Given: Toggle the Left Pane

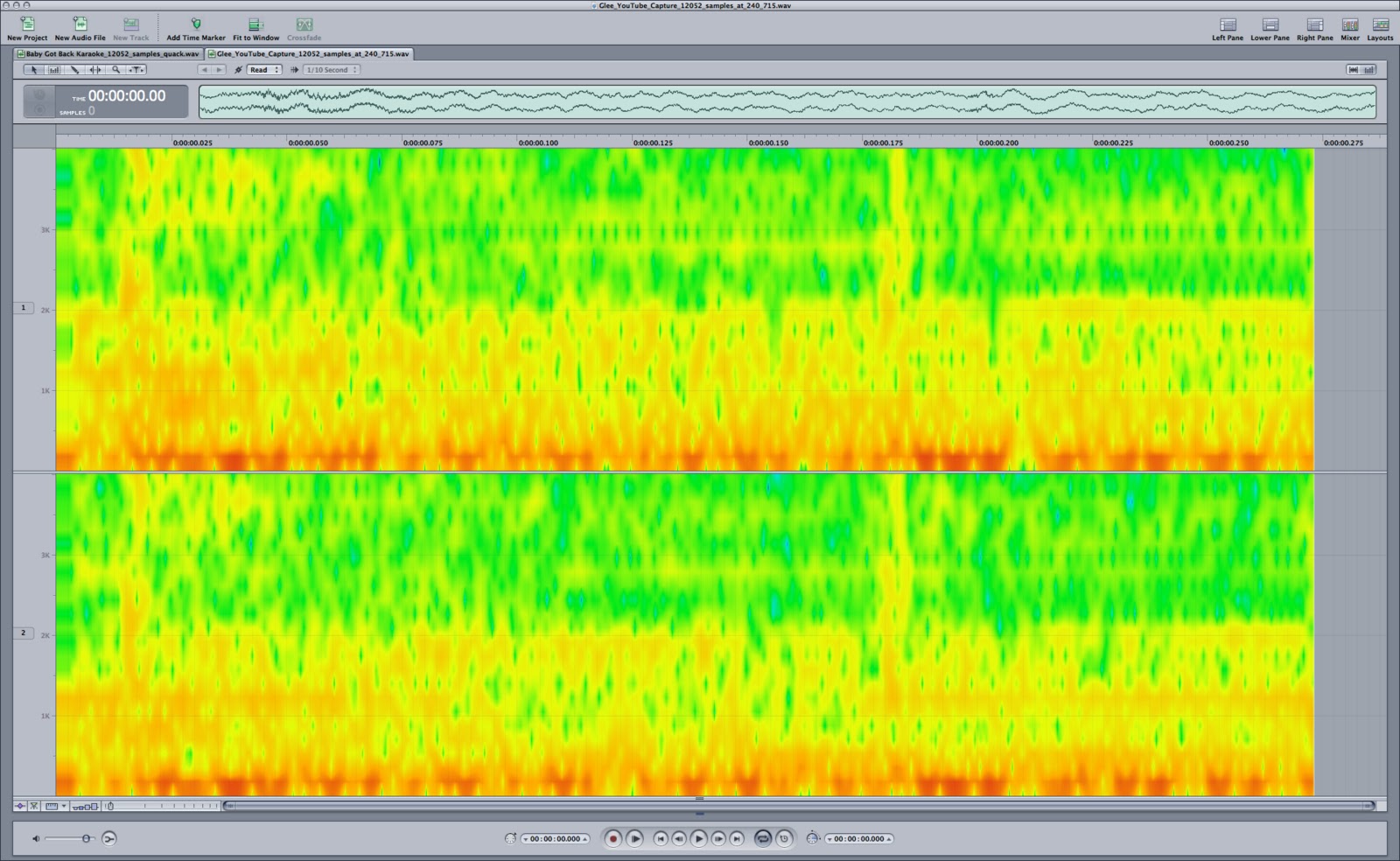Looking at the screenshot, I should (x=1228, y=28).
